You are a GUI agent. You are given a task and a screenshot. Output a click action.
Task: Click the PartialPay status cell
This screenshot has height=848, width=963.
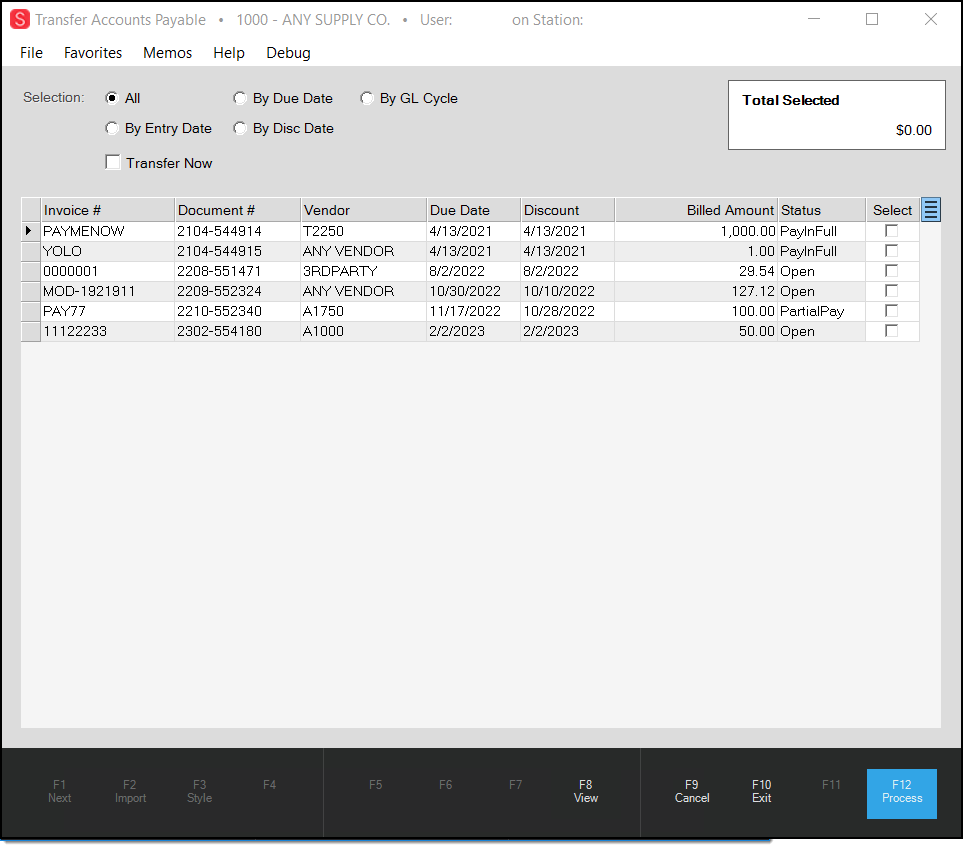(822, 311)
